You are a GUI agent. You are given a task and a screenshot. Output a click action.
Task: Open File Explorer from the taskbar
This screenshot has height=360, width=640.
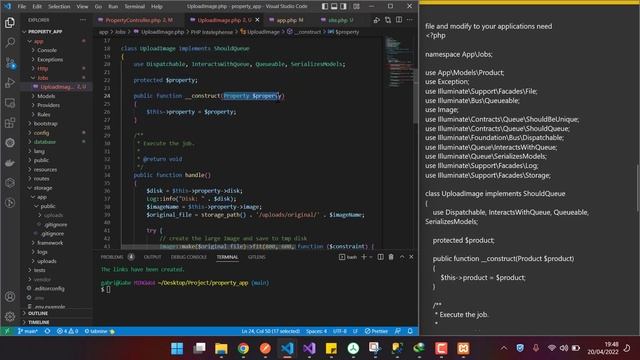tap(221, 349)
